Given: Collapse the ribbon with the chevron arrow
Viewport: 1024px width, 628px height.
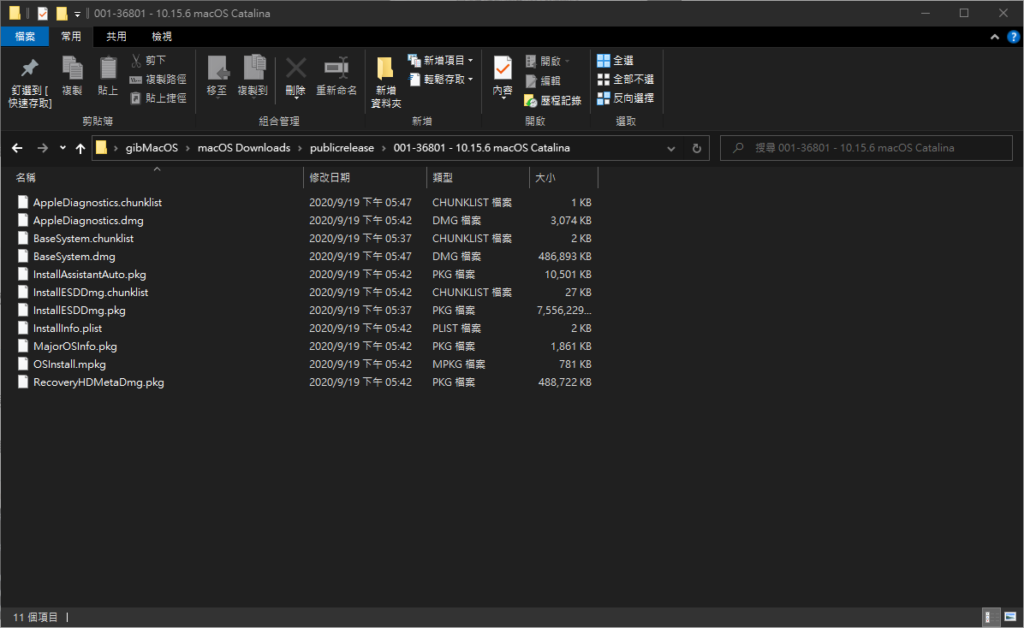Looking at the screenshot, I should pyautogui.click(x=995, y=37).
